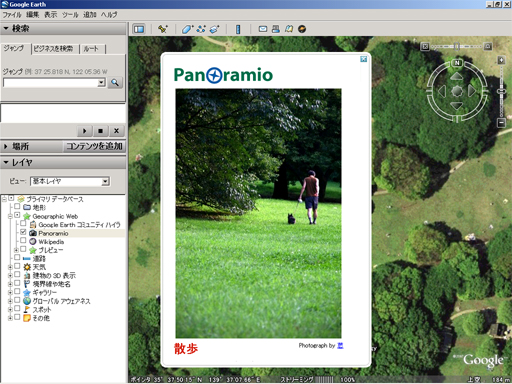Stop the tour playback
512x384 pixels.
click(x=100, y=131)
